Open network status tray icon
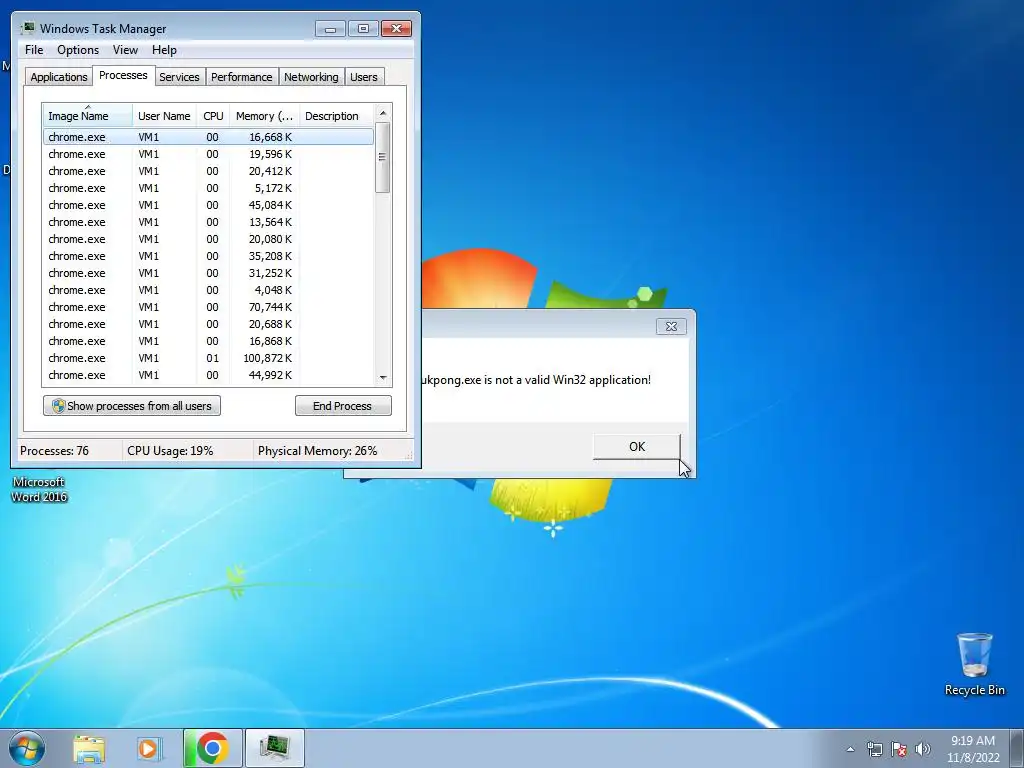The height and width of the screenshot is (768, 1024). (874, 749)
